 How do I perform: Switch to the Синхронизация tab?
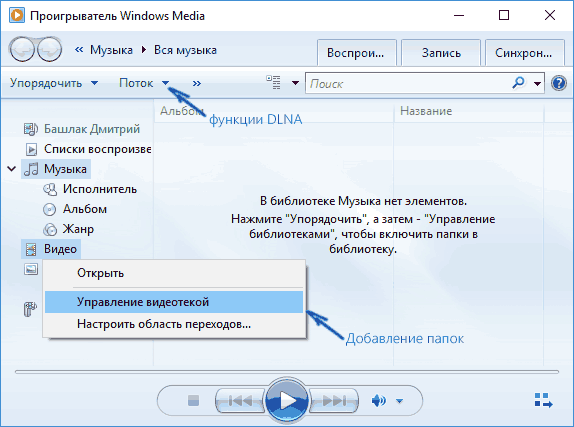(x=524, y=53)
